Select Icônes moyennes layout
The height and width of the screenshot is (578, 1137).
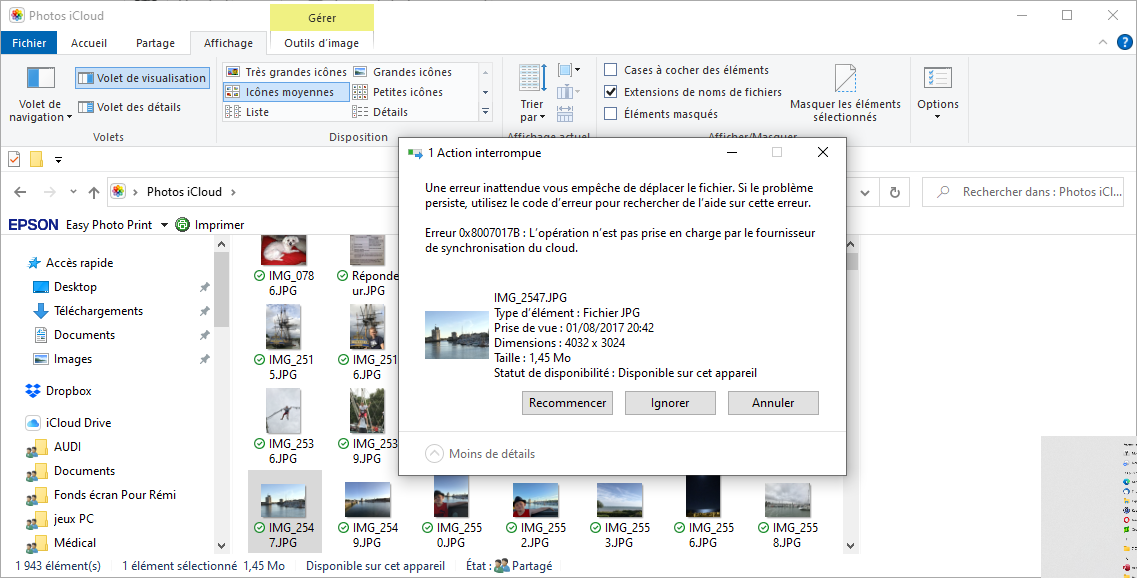click(x=286, y=92)
